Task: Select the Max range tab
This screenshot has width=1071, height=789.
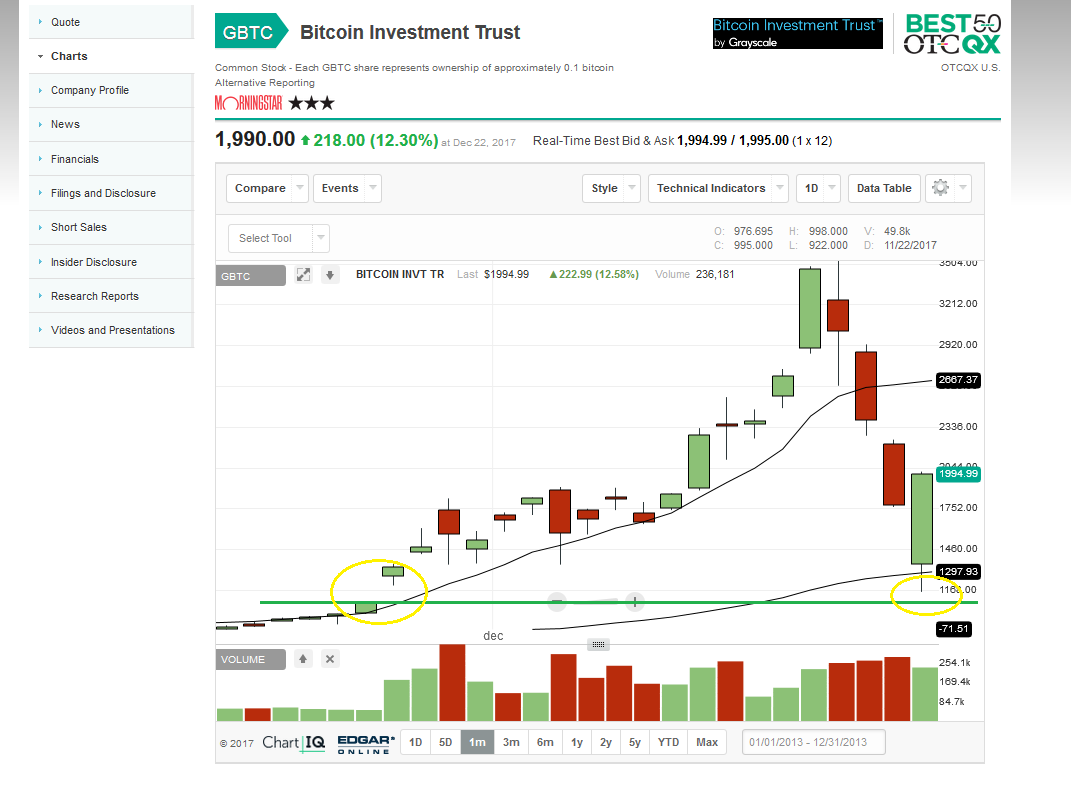Action: pyautogui.click(x=707, y=742)
